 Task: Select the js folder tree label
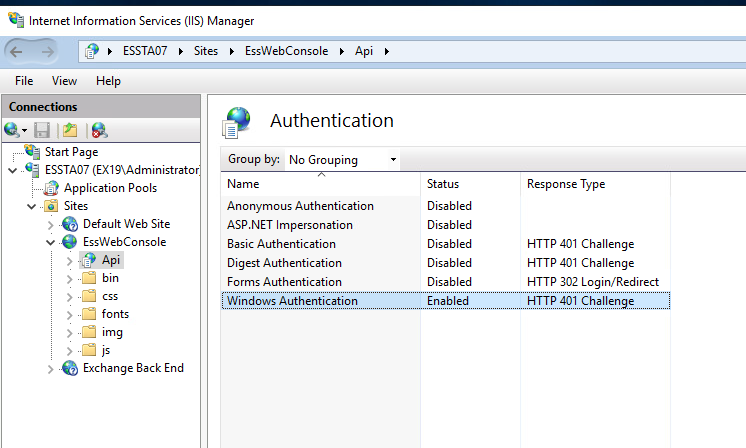pos(106,351)
